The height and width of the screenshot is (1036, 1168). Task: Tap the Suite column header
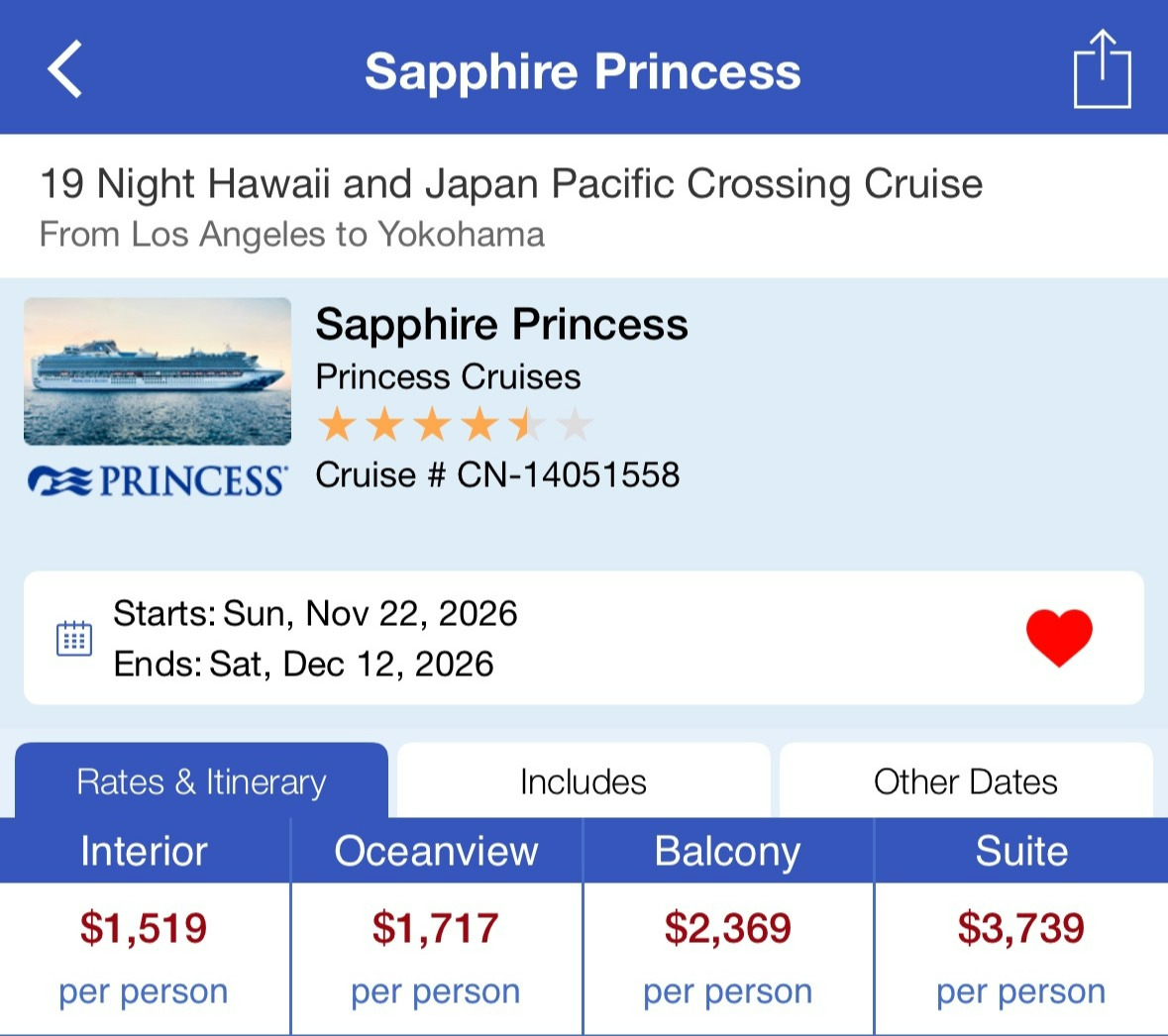pyautogui.click(x=1021, y=851)
